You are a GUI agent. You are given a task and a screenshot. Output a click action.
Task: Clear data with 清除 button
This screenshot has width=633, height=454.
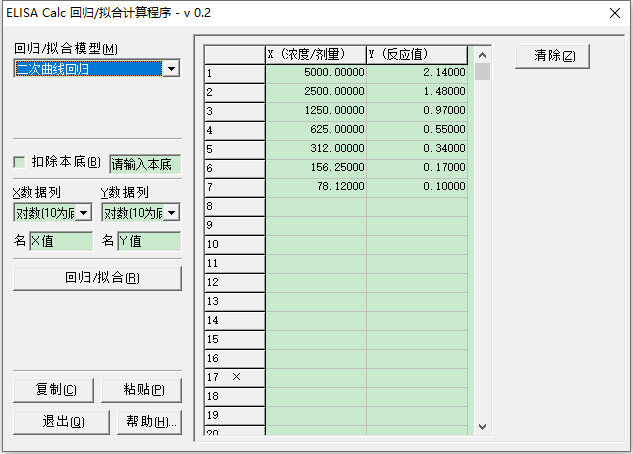coord(552,56)
